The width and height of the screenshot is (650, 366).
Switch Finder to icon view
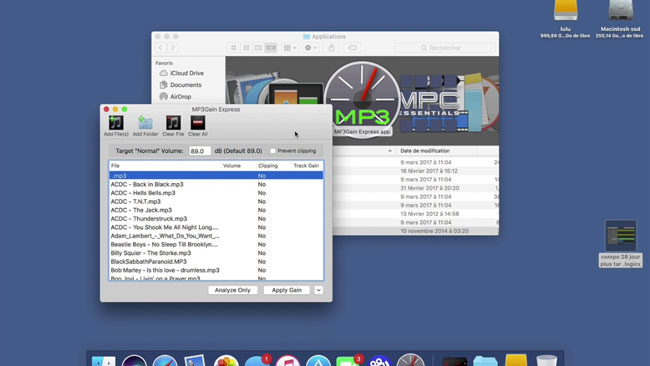[x=233, y=48]
